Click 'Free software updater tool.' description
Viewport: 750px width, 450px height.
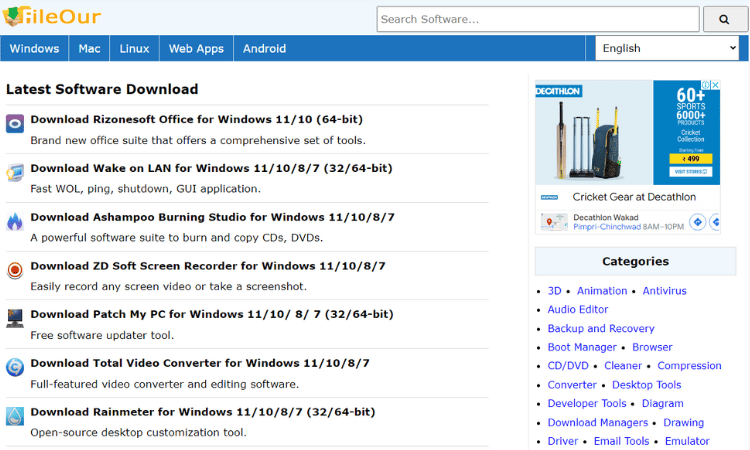coord(102,335)
